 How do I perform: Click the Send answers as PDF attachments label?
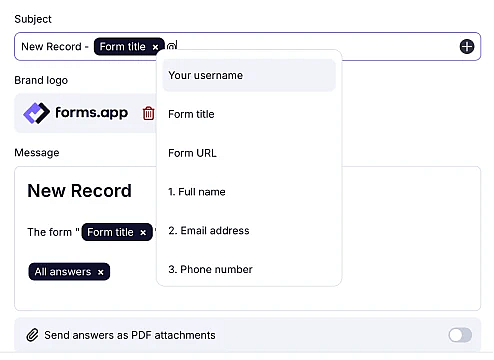(130, 335)
